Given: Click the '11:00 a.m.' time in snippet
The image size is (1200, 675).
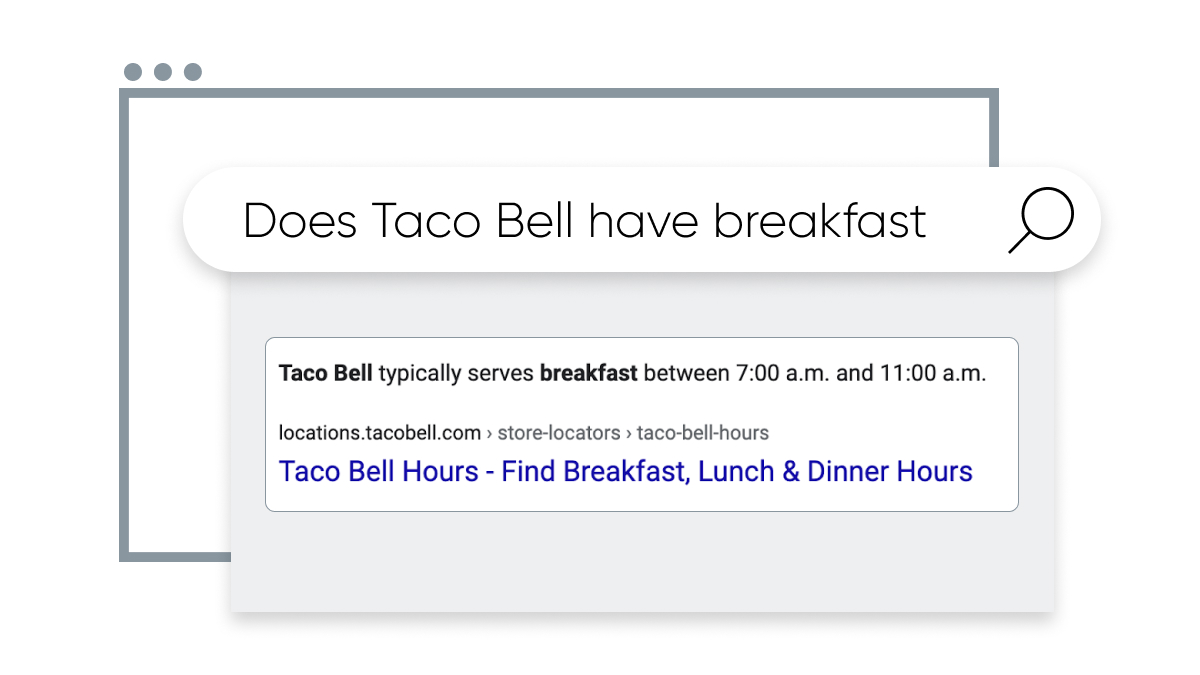Looking at the screenshot, I should (x=933, y=374).
